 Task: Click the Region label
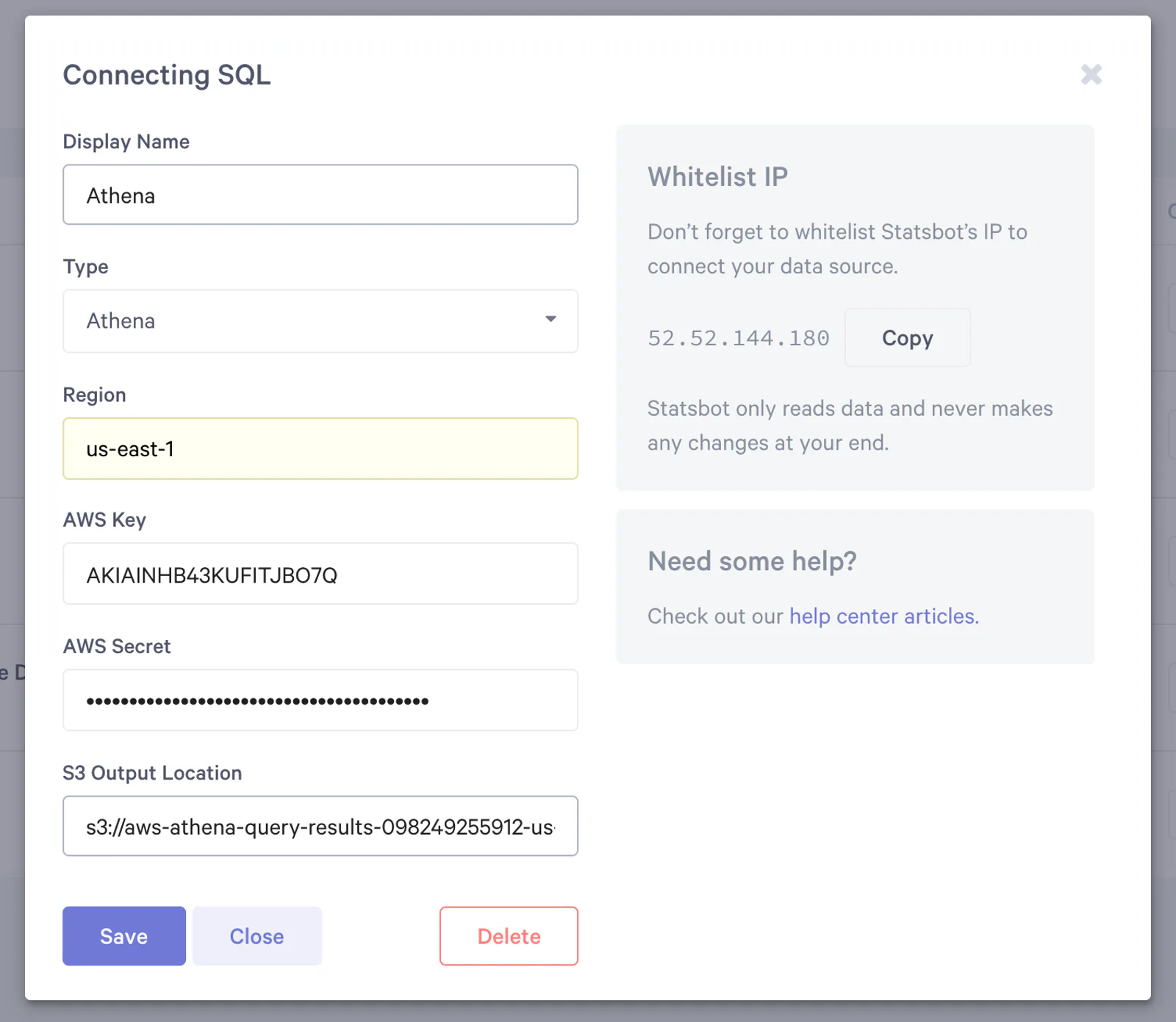coord(95,395)
